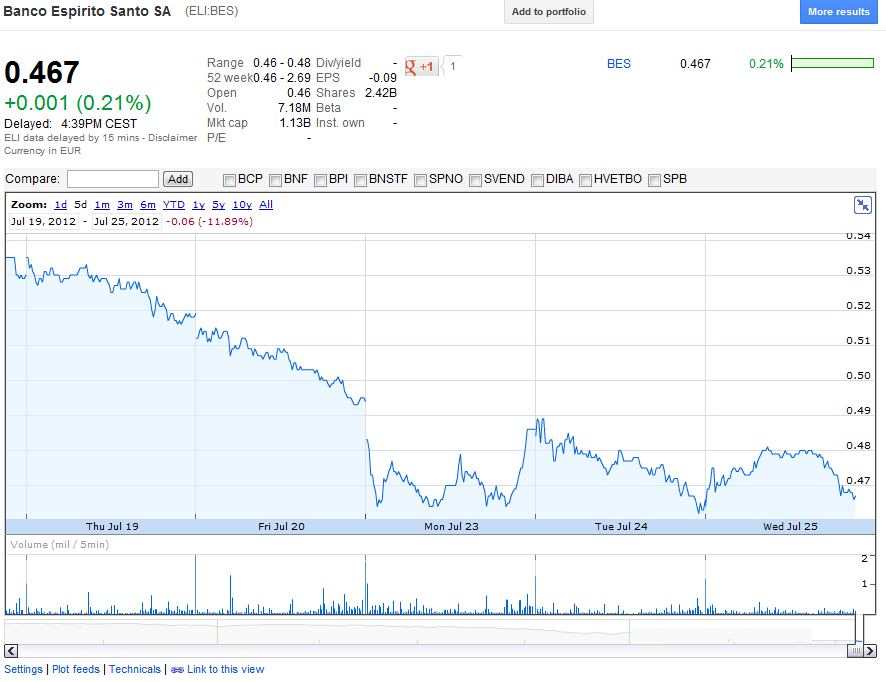This screenshot has width=886, height=682.
Task: Check the BPI compare checkbox
Action: 320,180
